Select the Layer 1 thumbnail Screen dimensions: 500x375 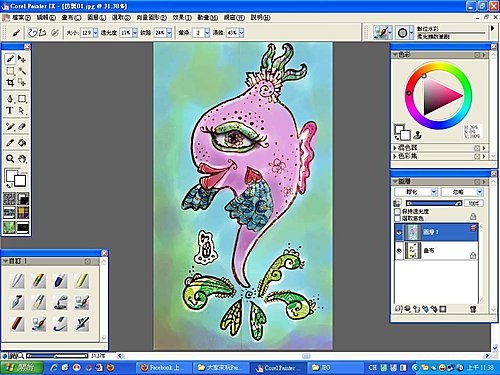click(x=412, y=232)
